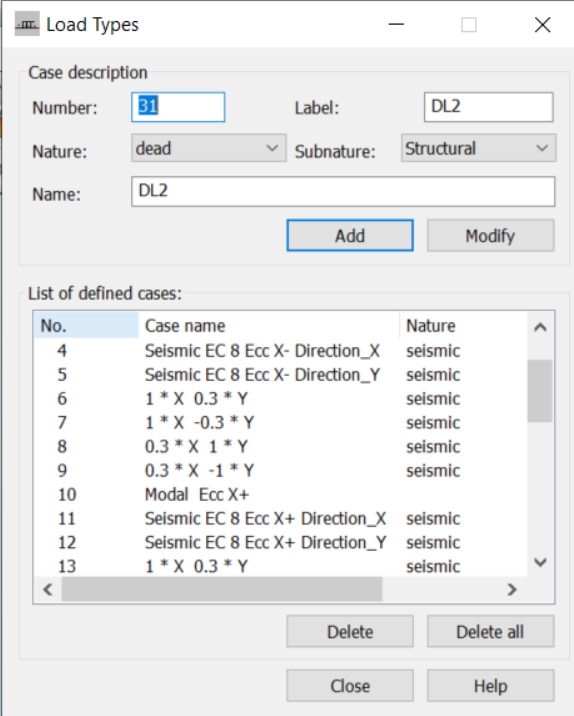Click the list's scroll down arrow
This screenshot has height=716, width=574.
[541, 562]
